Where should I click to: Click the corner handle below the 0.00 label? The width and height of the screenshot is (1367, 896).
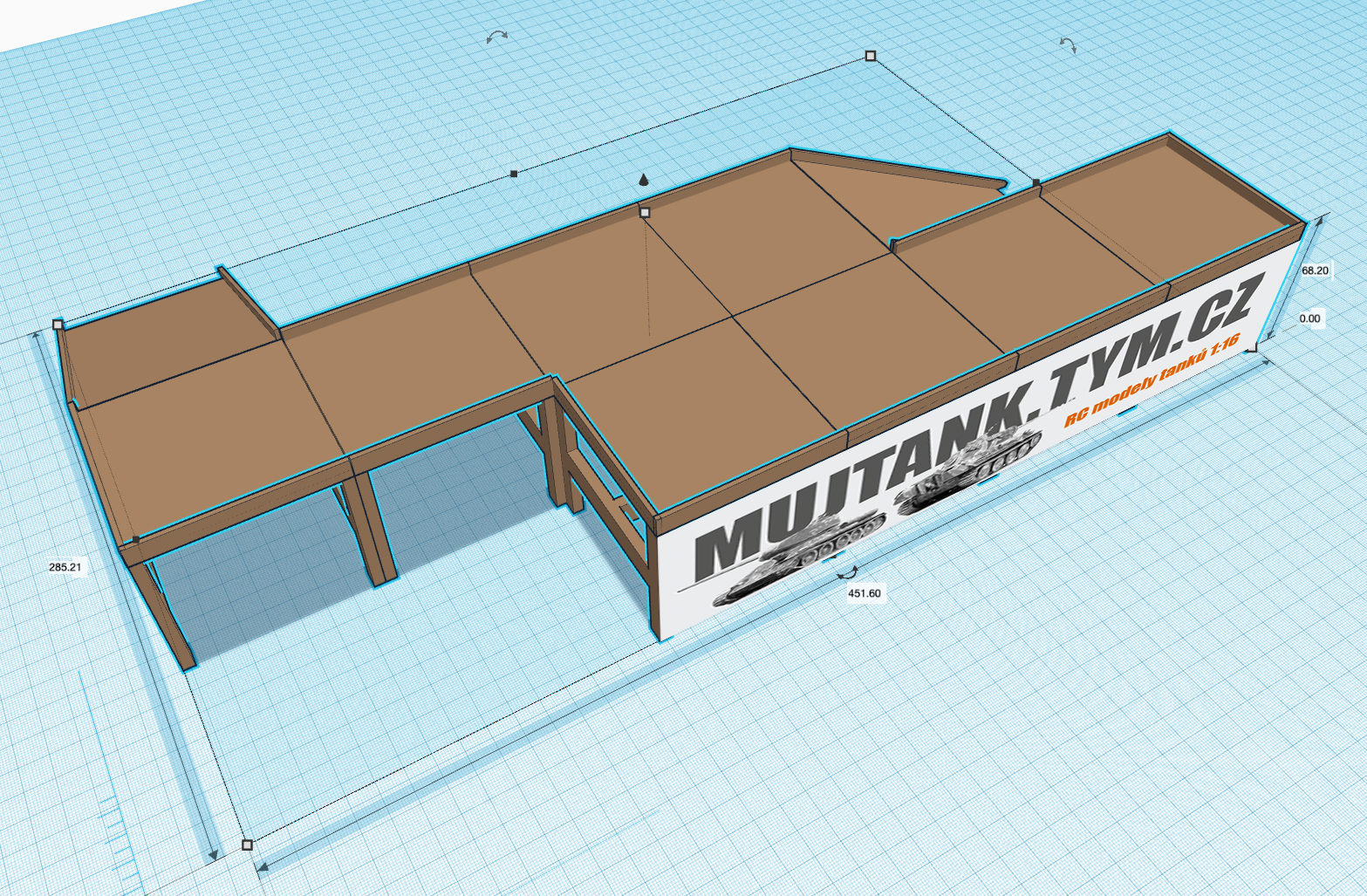(1251, 348)
